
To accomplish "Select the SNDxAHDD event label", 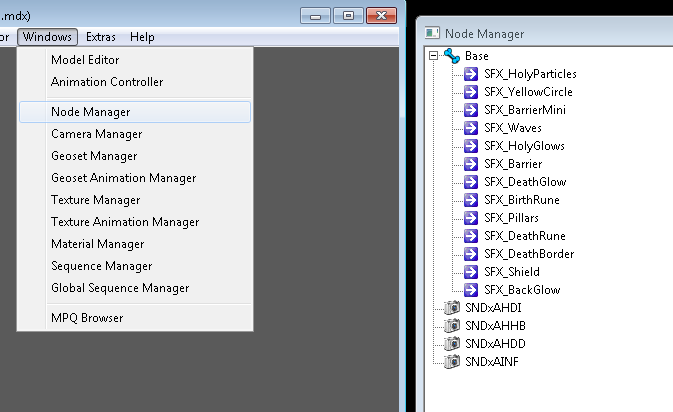I will pos(495,344).
